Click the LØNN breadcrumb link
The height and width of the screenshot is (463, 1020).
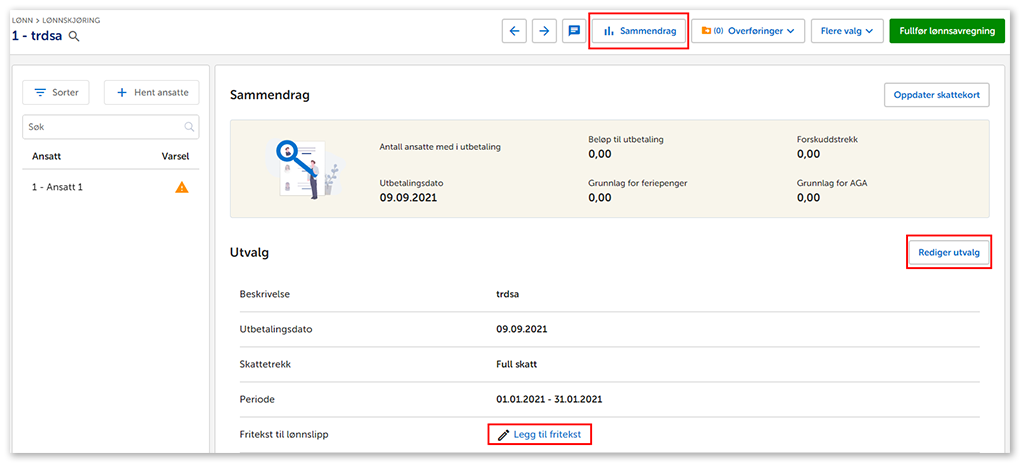22,20
